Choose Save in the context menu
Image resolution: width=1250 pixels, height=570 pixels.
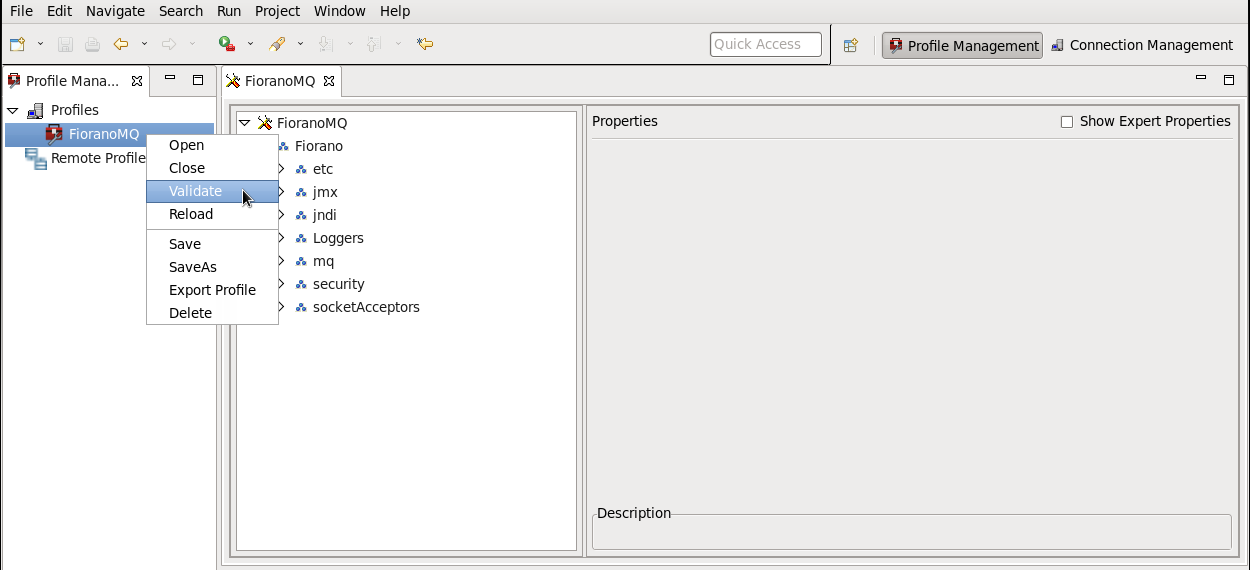pos(212,244)
